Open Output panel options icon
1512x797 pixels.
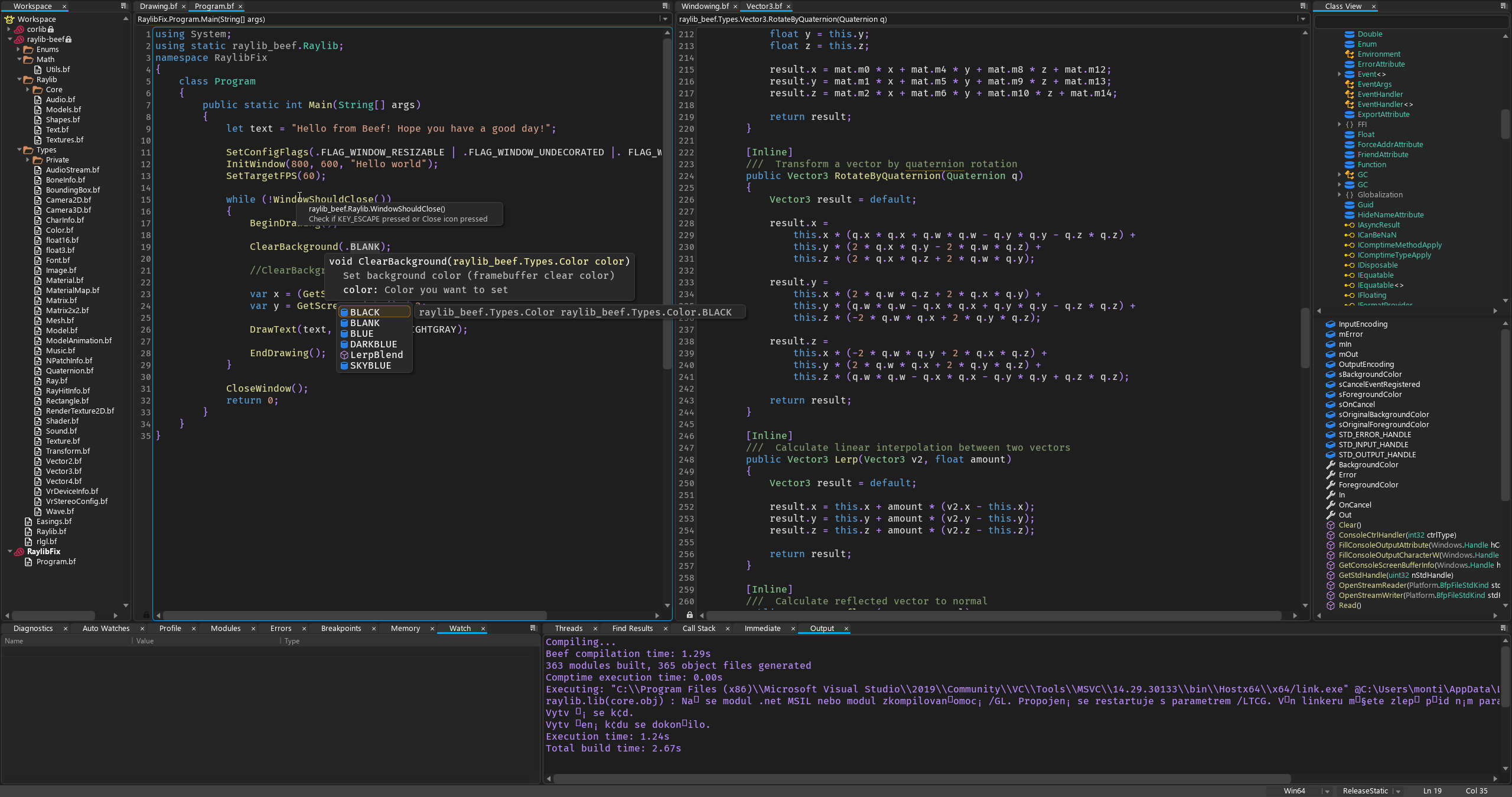(1503, 628)
